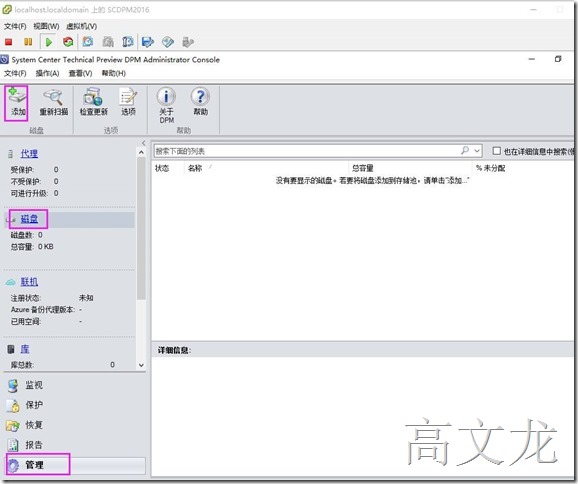Click the red stop VM icon

click(8, 42)
